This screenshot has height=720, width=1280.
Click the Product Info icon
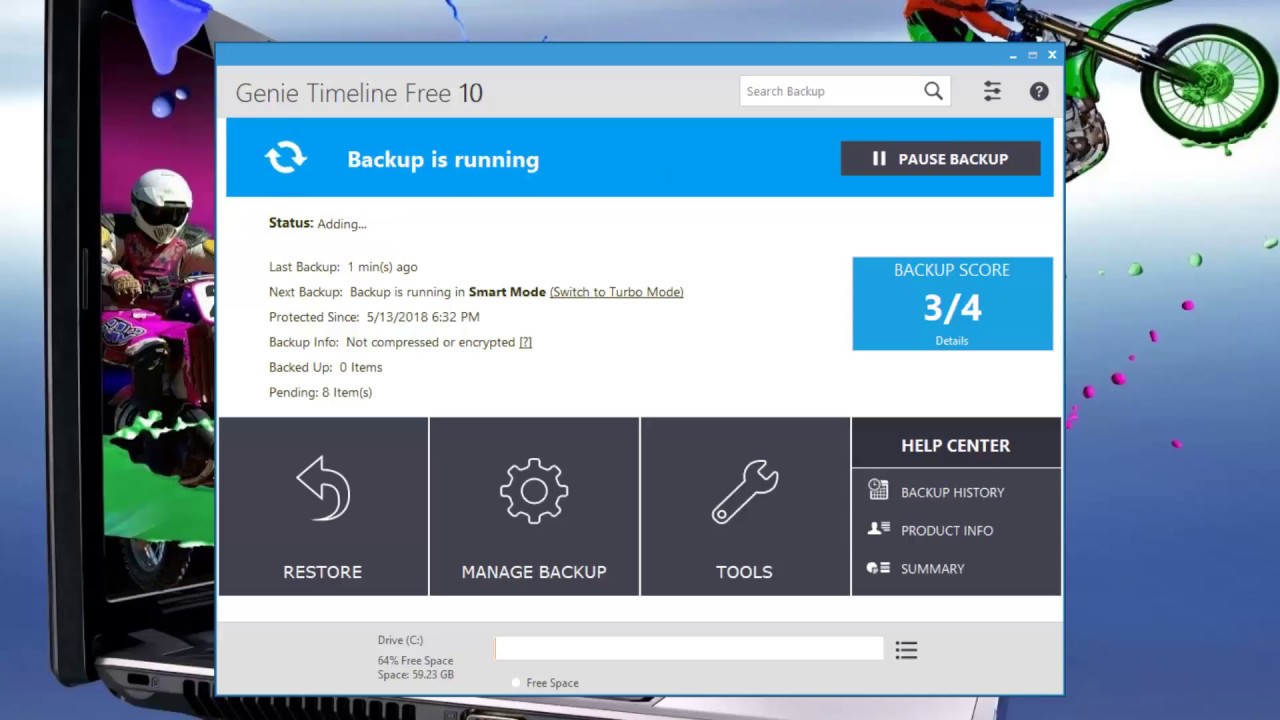point(878,529)
